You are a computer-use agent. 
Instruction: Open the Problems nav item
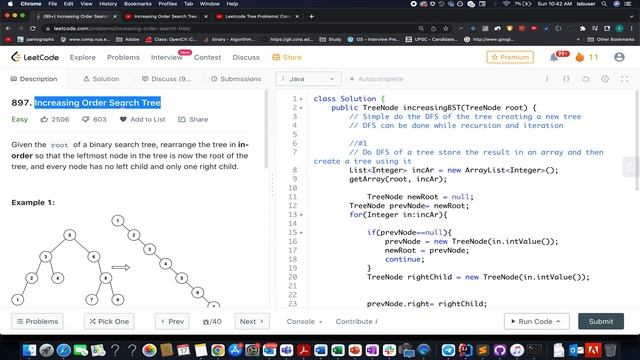point(123,58)
